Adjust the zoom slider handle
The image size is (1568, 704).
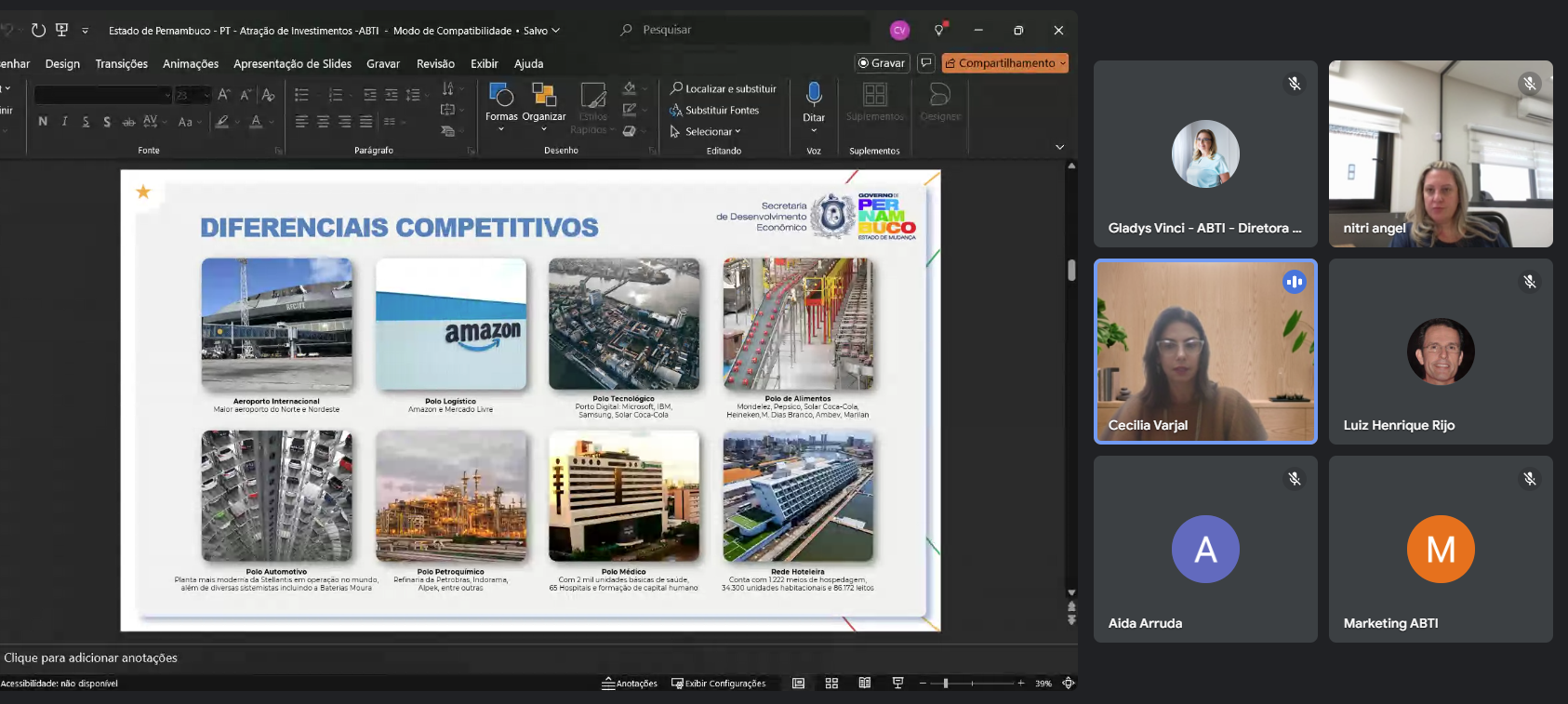click(946, 684)
